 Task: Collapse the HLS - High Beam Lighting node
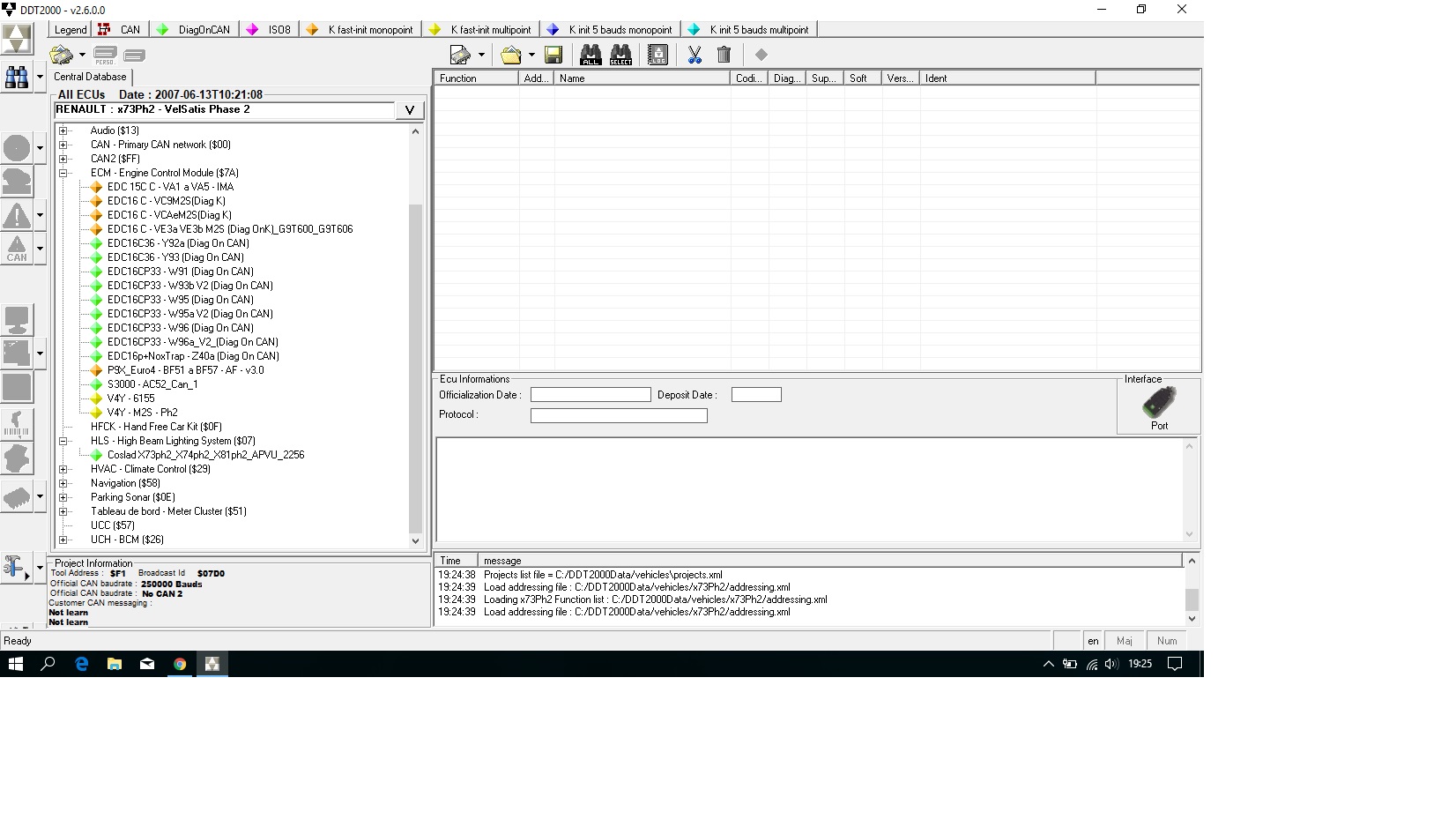click(x=63, y=441)
